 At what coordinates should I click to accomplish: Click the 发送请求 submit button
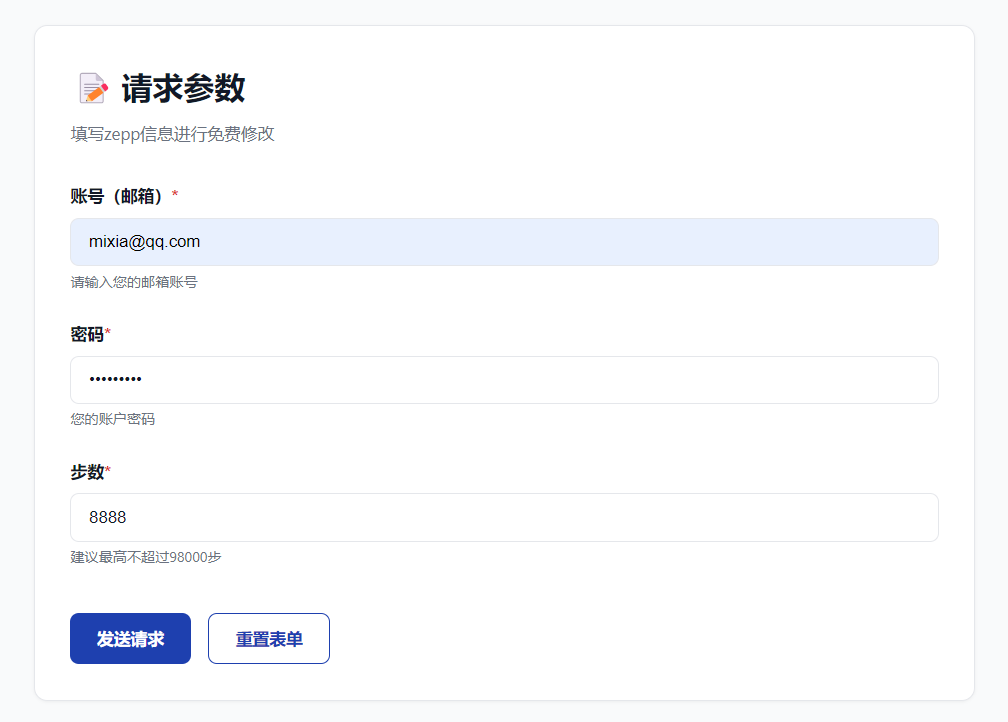pyautogui.click(x=130, y=638)
